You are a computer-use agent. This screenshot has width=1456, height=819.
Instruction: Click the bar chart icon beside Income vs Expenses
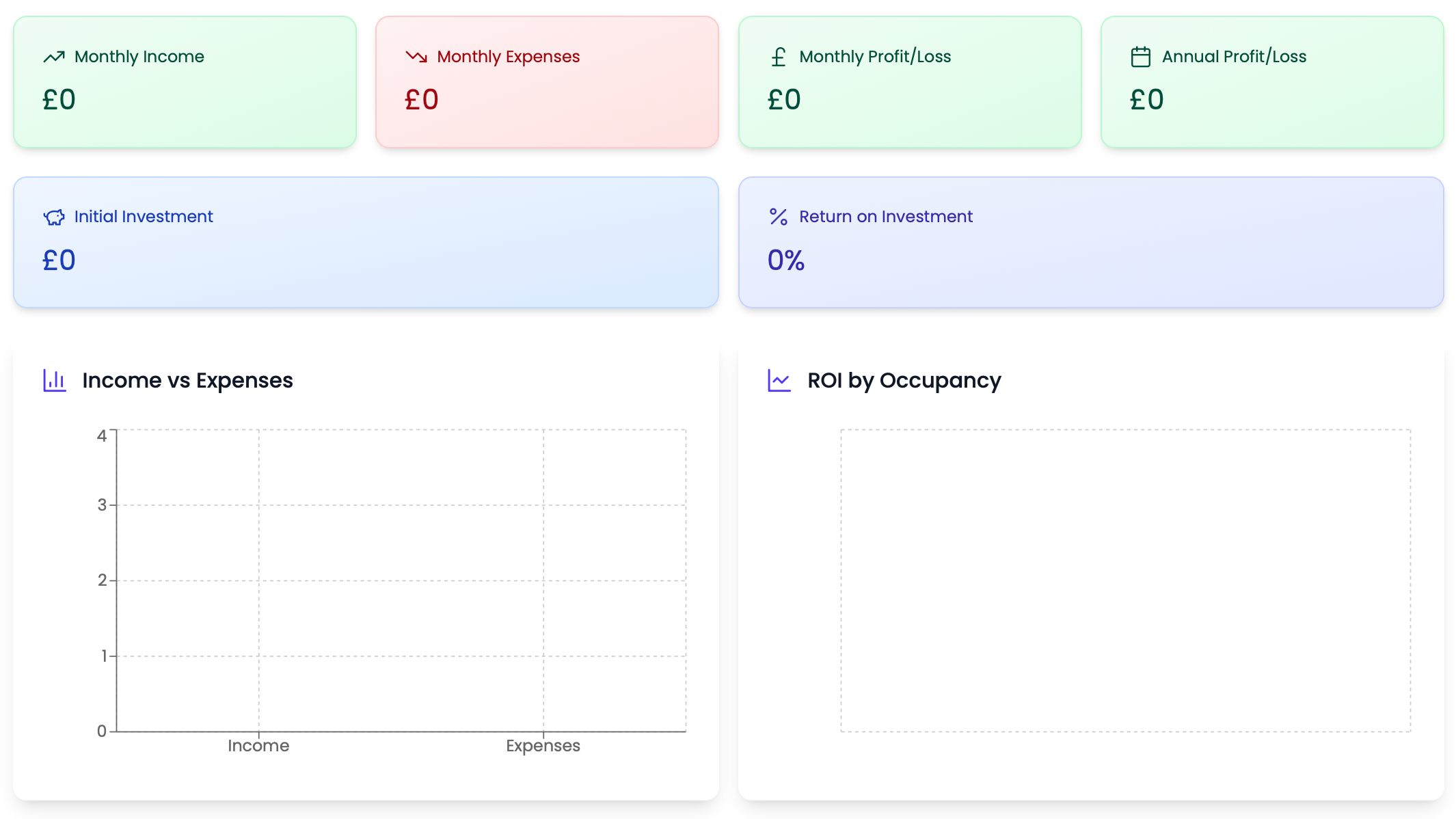[55, 381]
